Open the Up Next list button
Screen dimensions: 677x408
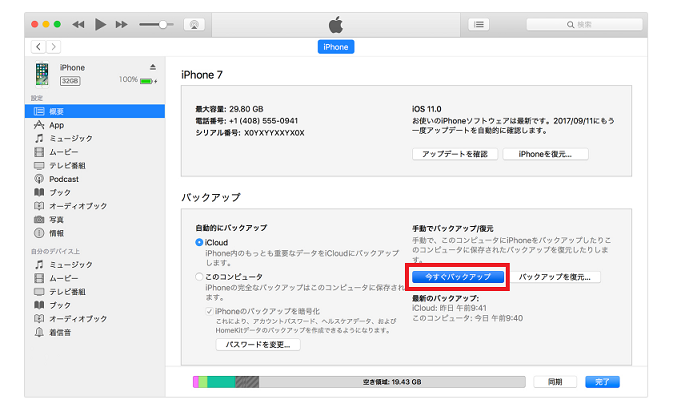[x=479, y=25]
